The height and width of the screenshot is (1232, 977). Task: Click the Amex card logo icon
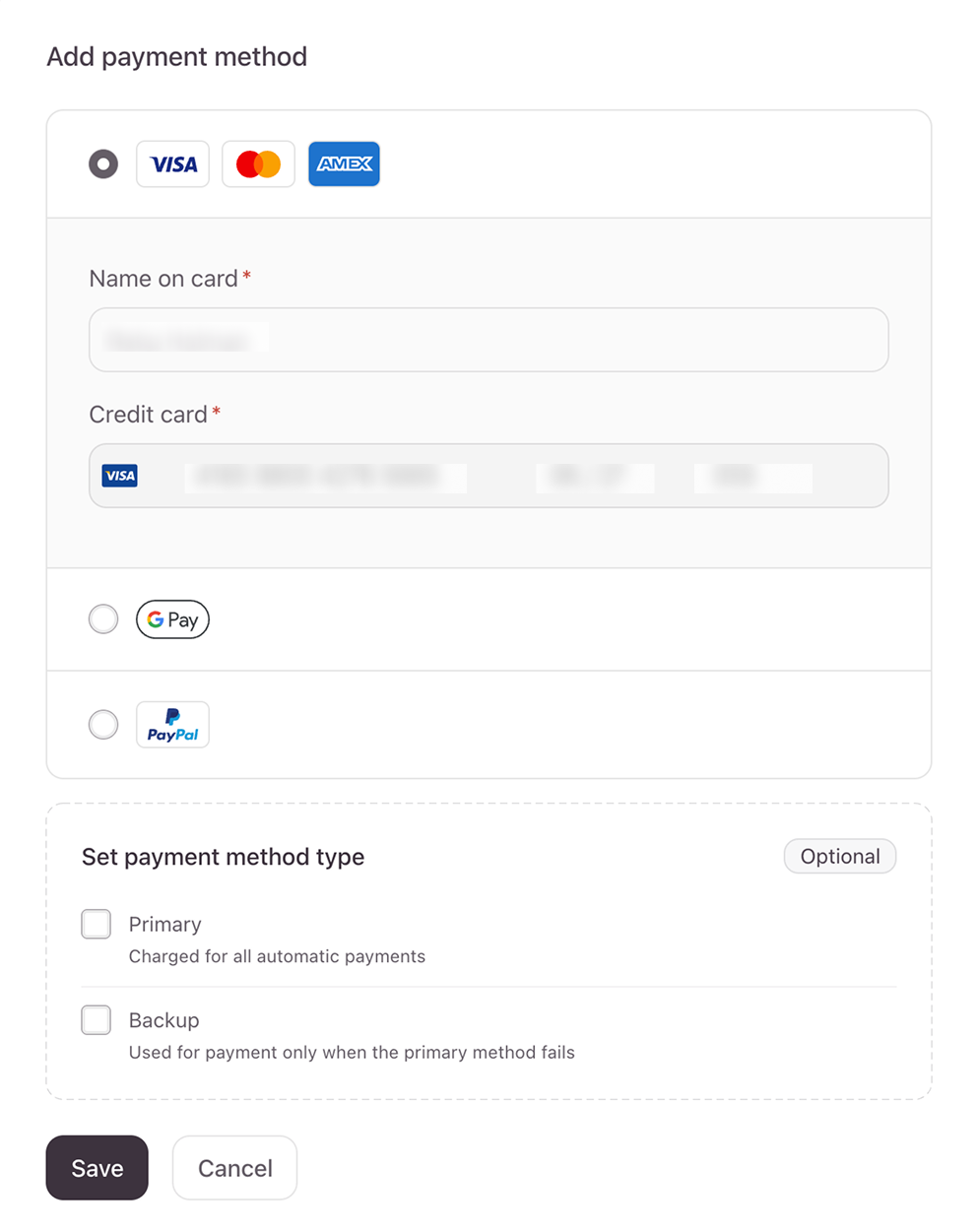344,164
